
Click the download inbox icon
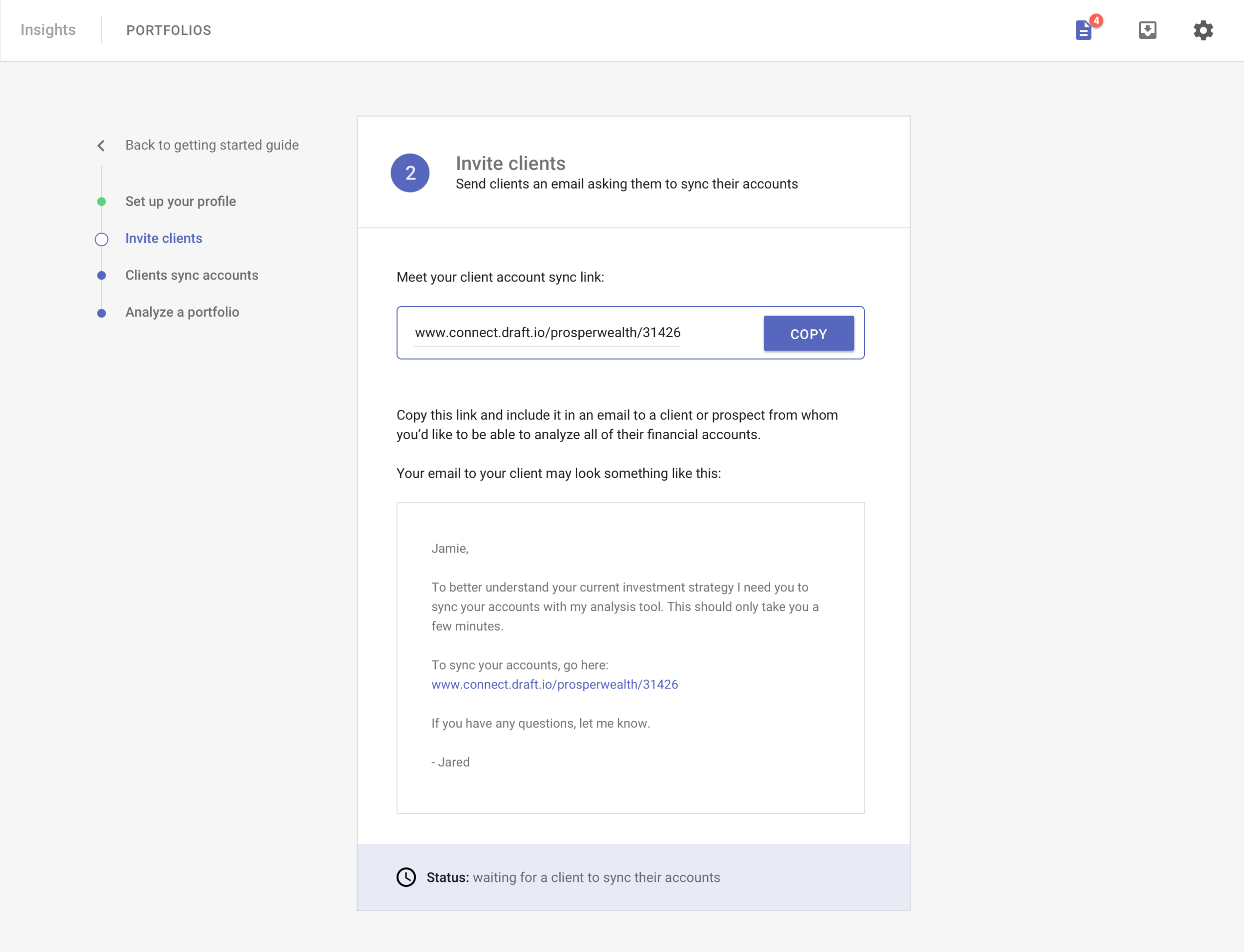pyautogui.click(x=1147, y=30)
